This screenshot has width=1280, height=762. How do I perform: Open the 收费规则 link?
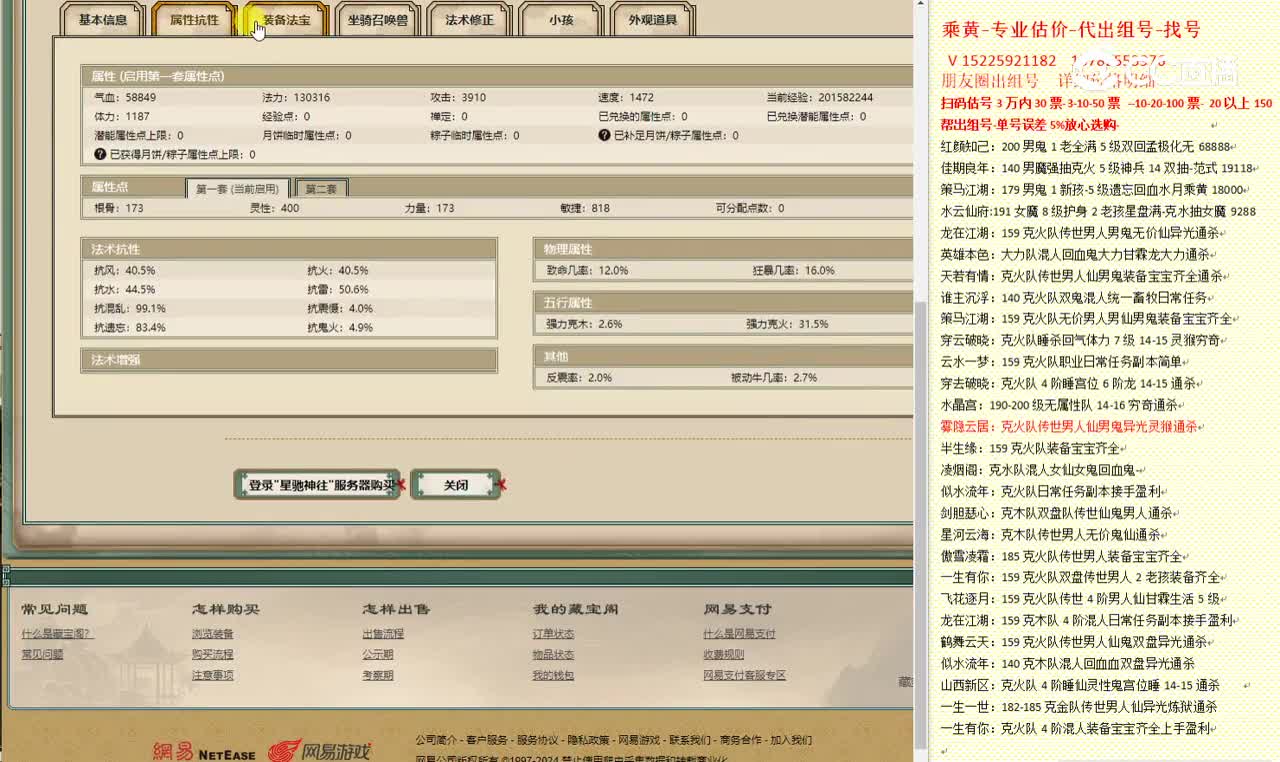[x=724, y=655]
